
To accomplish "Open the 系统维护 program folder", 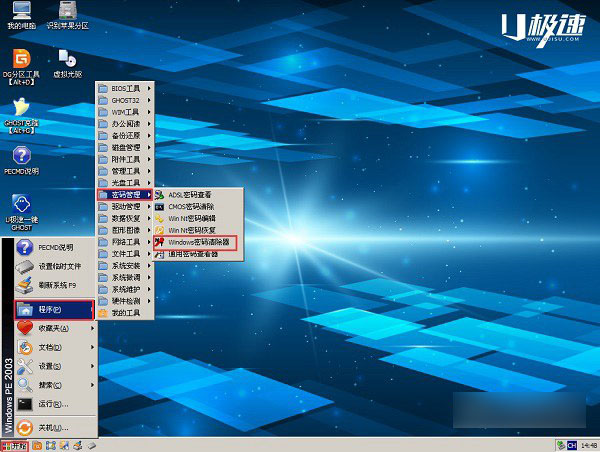I will (125, 289).
